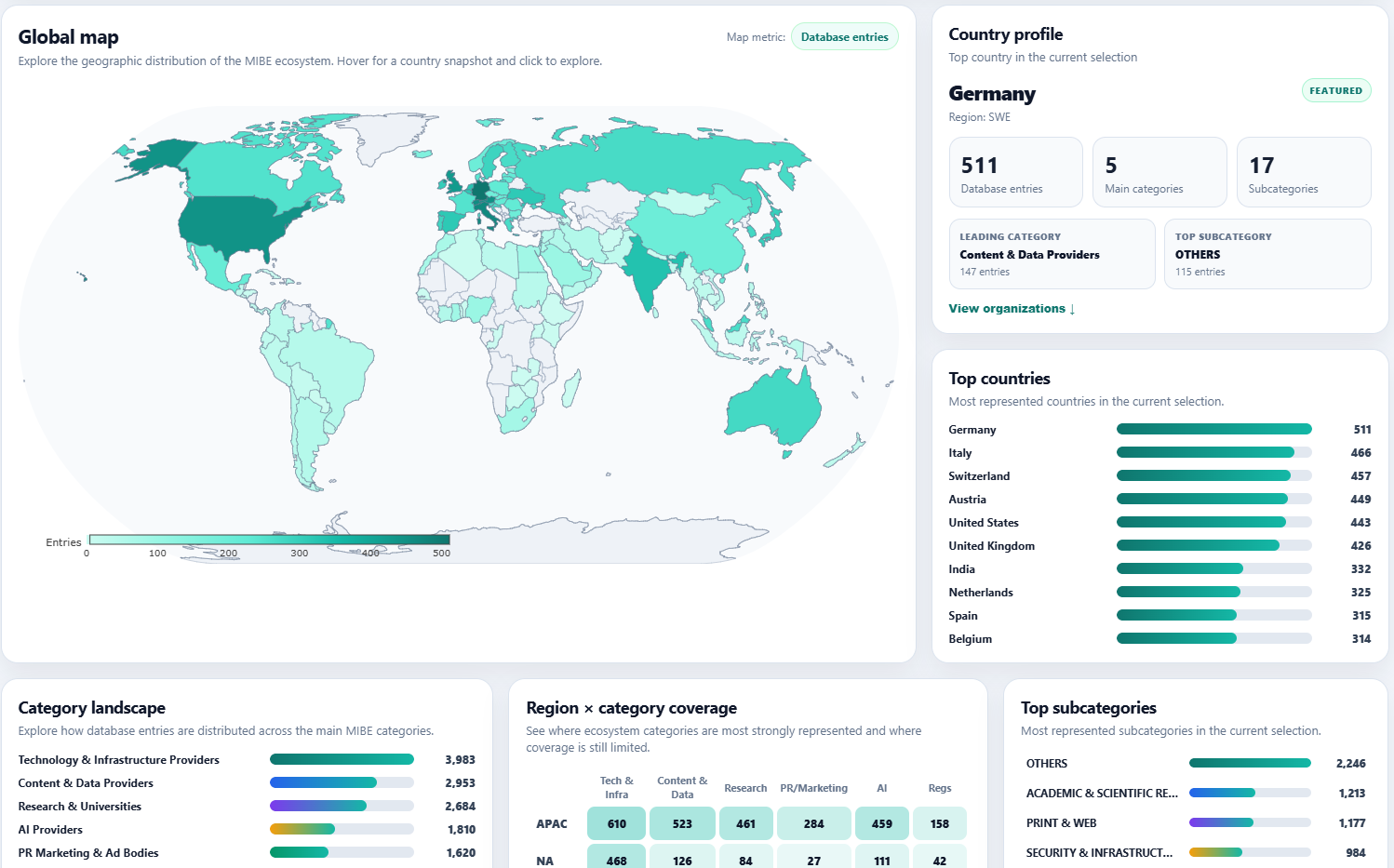
Task: Click Content & Data Providers category row
Action: pyautogui.click(x=247, y=782)
